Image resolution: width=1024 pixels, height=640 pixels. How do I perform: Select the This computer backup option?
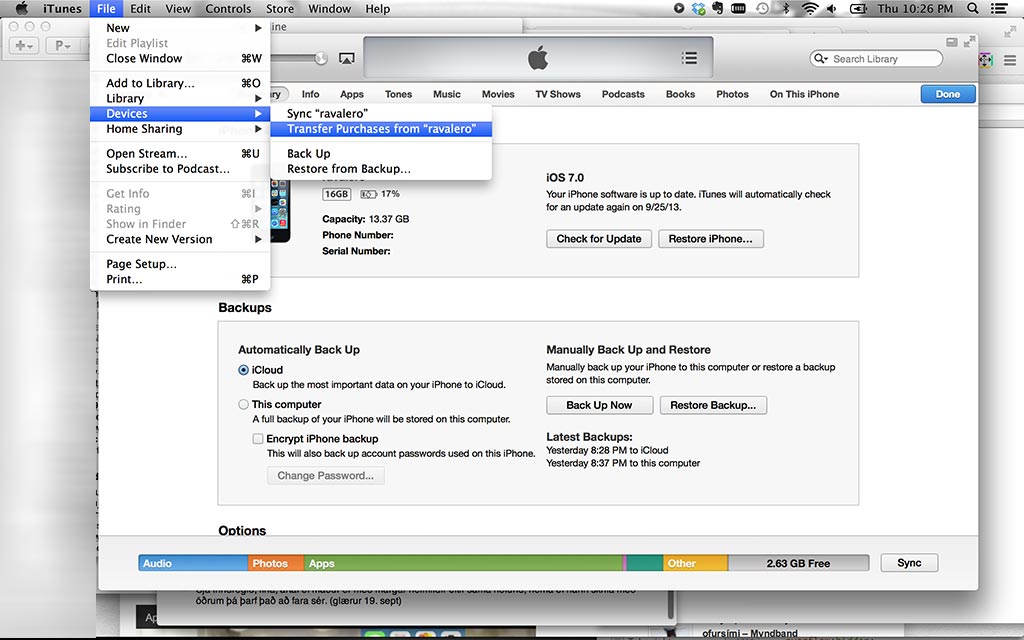pos(243,404)
